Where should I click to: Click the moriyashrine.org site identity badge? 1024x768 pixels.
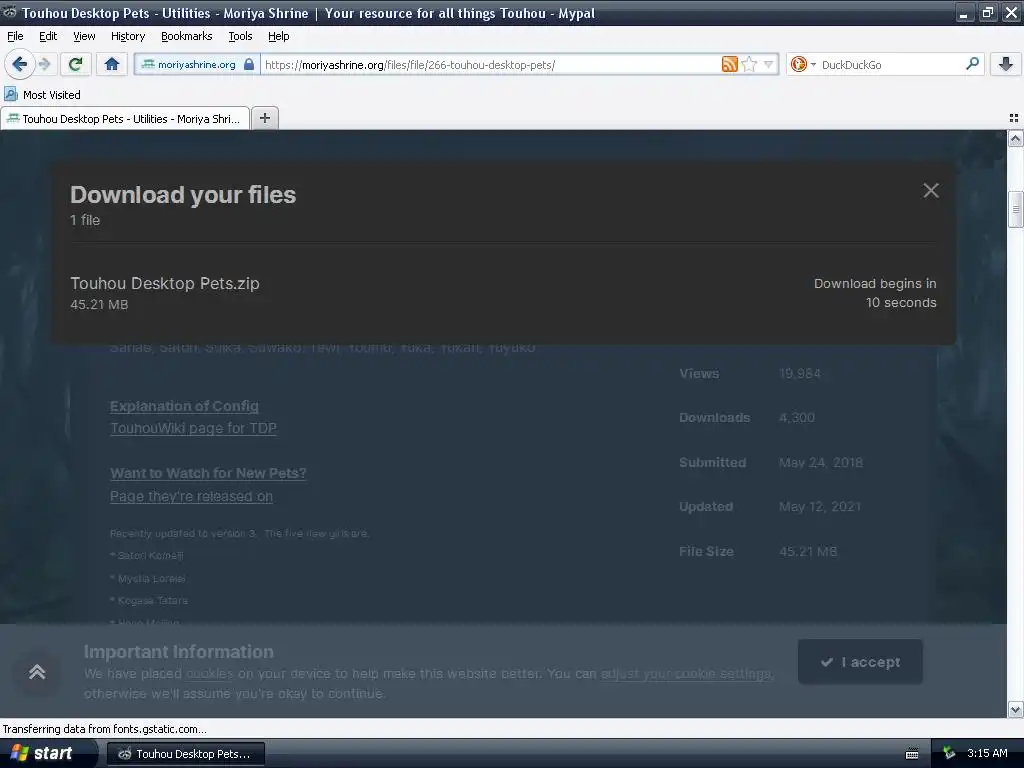tap(197, 64)
